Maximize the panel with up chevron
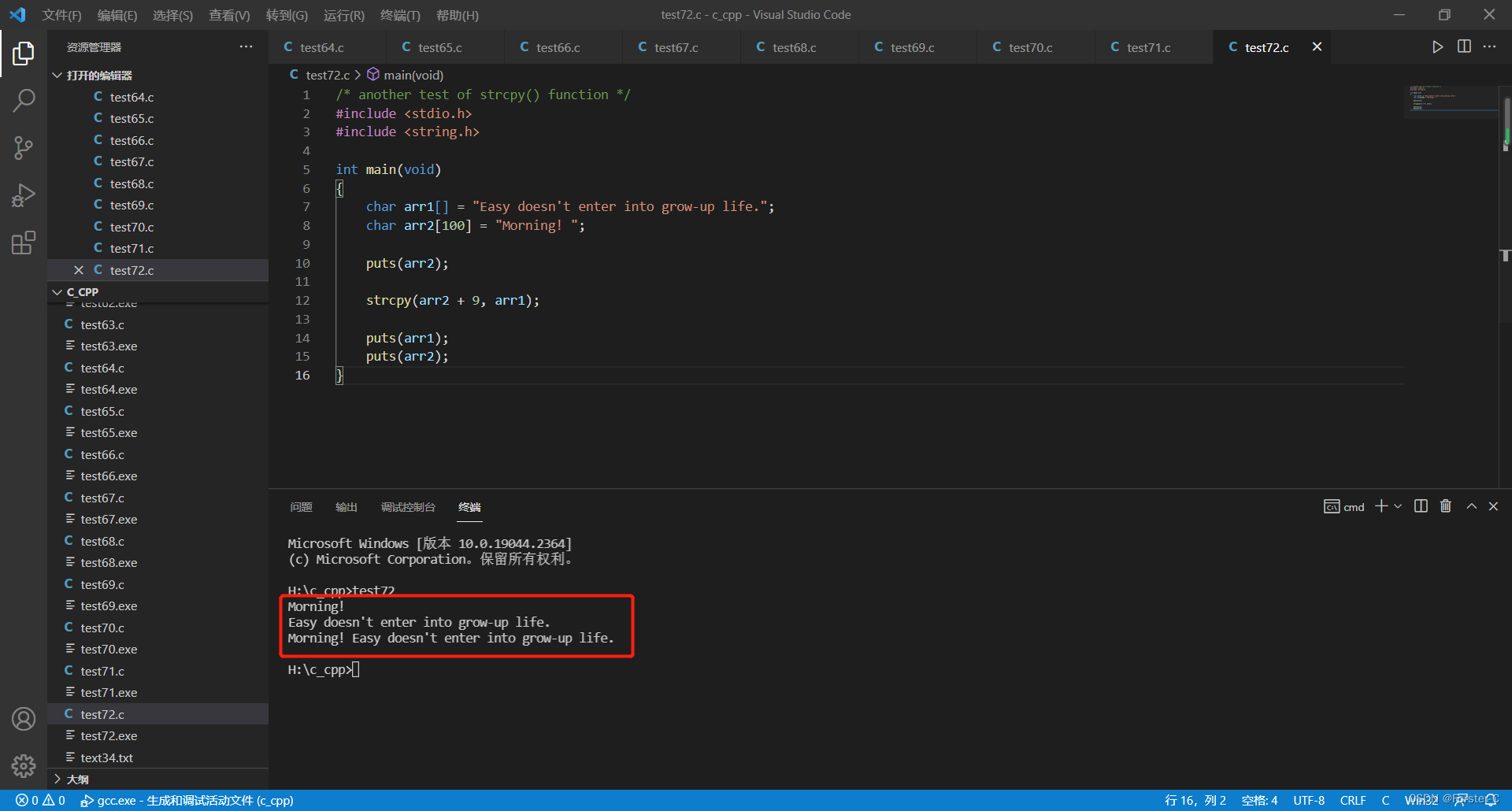This screenshot has height=811, width=1512. pos(1471,506)
